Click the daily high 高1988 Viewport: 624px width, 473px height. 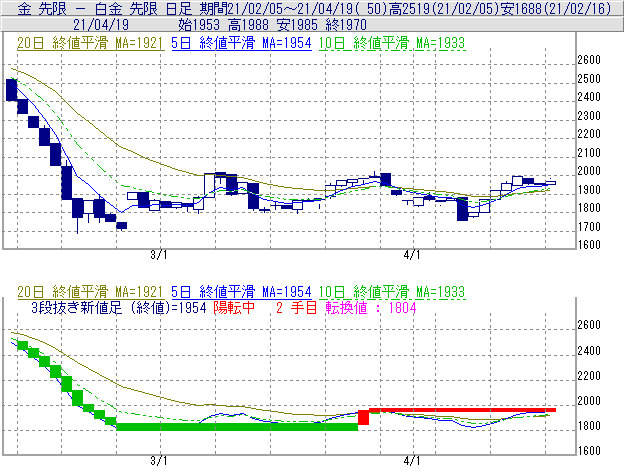[249, 25]
